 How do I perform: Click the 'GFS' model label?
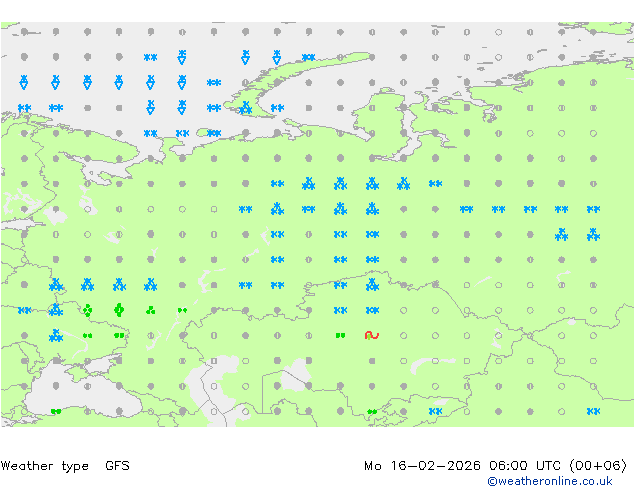(117, 466)
